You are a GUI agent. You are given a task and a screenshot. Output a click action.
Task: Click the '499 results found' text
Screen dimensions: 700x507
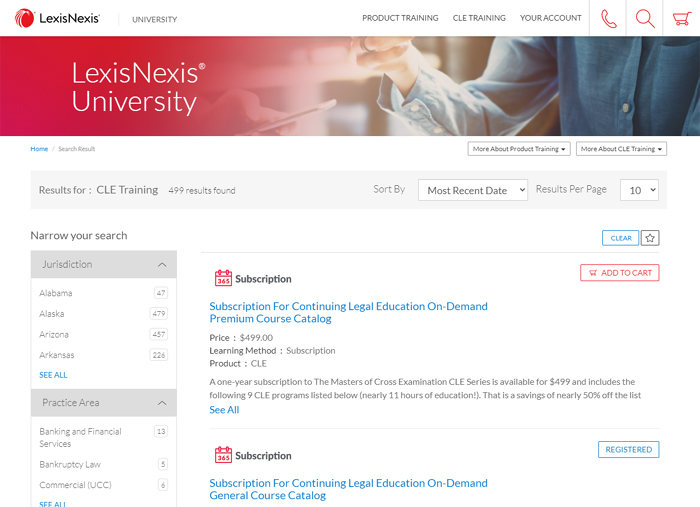(x=202, y=191)
